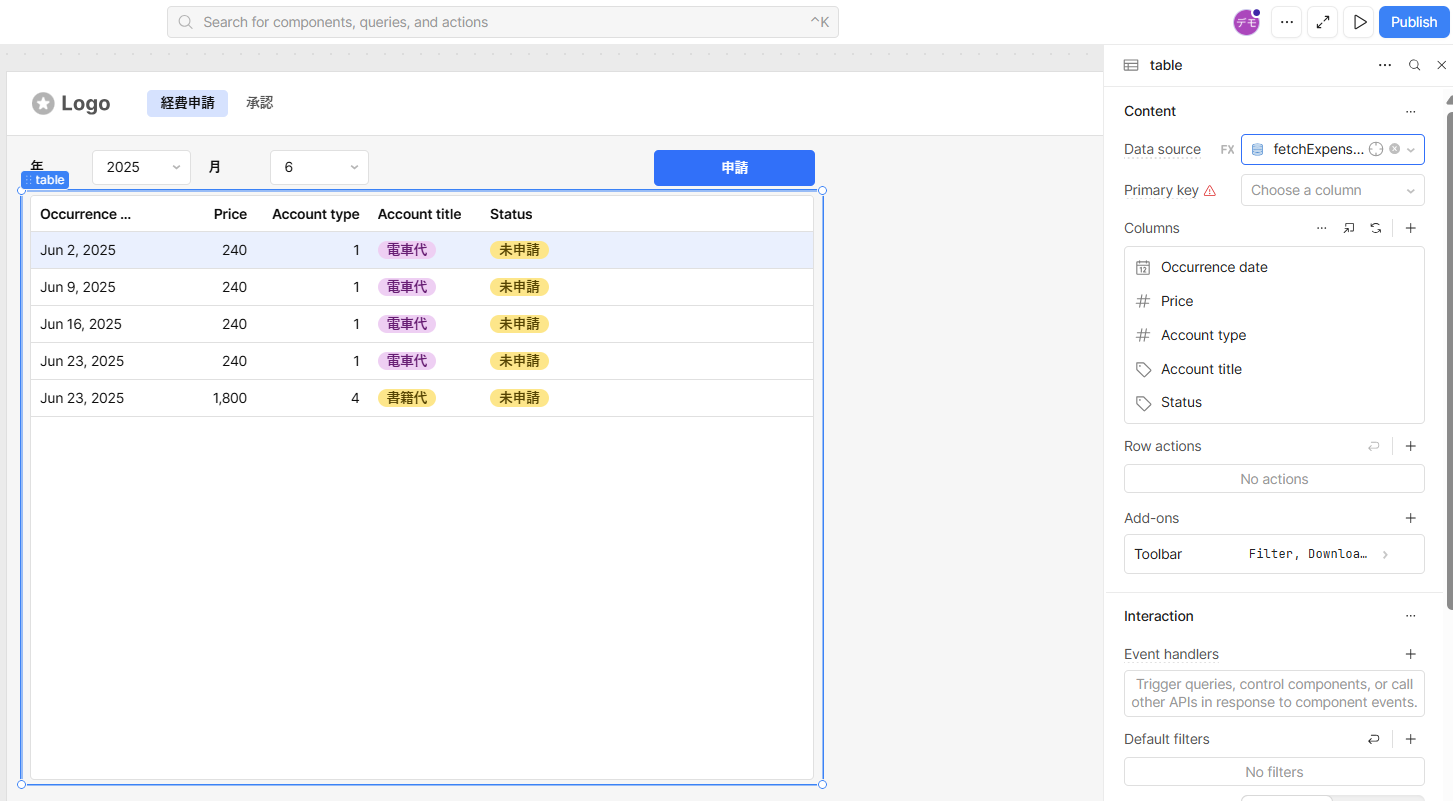Add an add-on with plus icon
This screenshot has height=801, width=1453.
[1410, 518]
